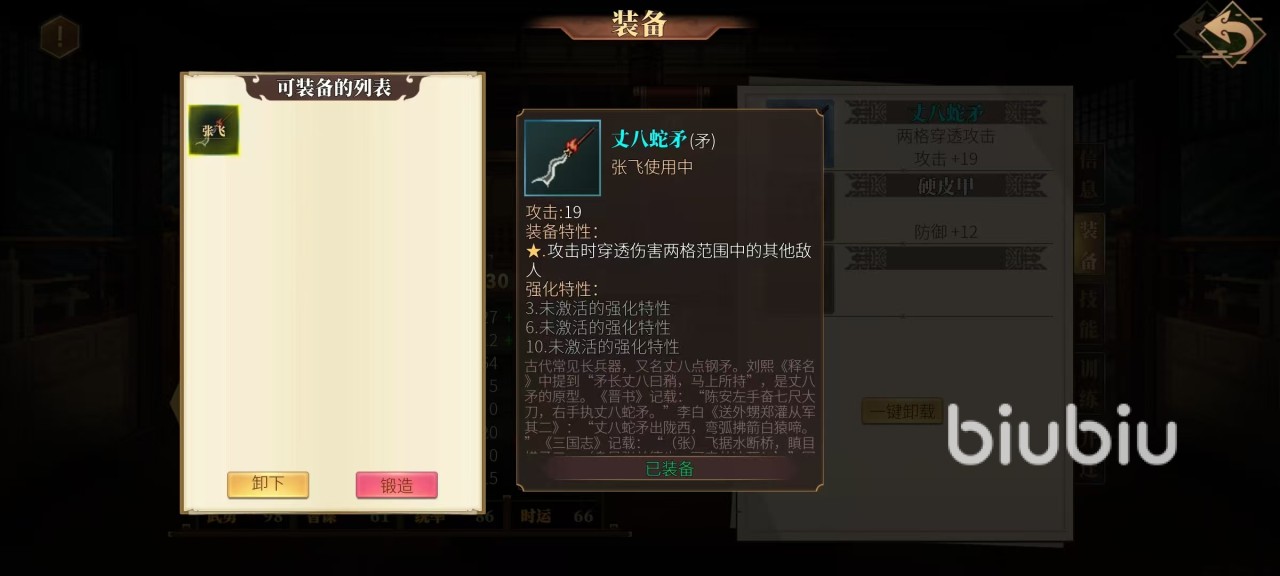This screenshot has width=1280, height=576.
Task: Select Zhang Fei's spear in equippable list
Action: pos(214,130)
